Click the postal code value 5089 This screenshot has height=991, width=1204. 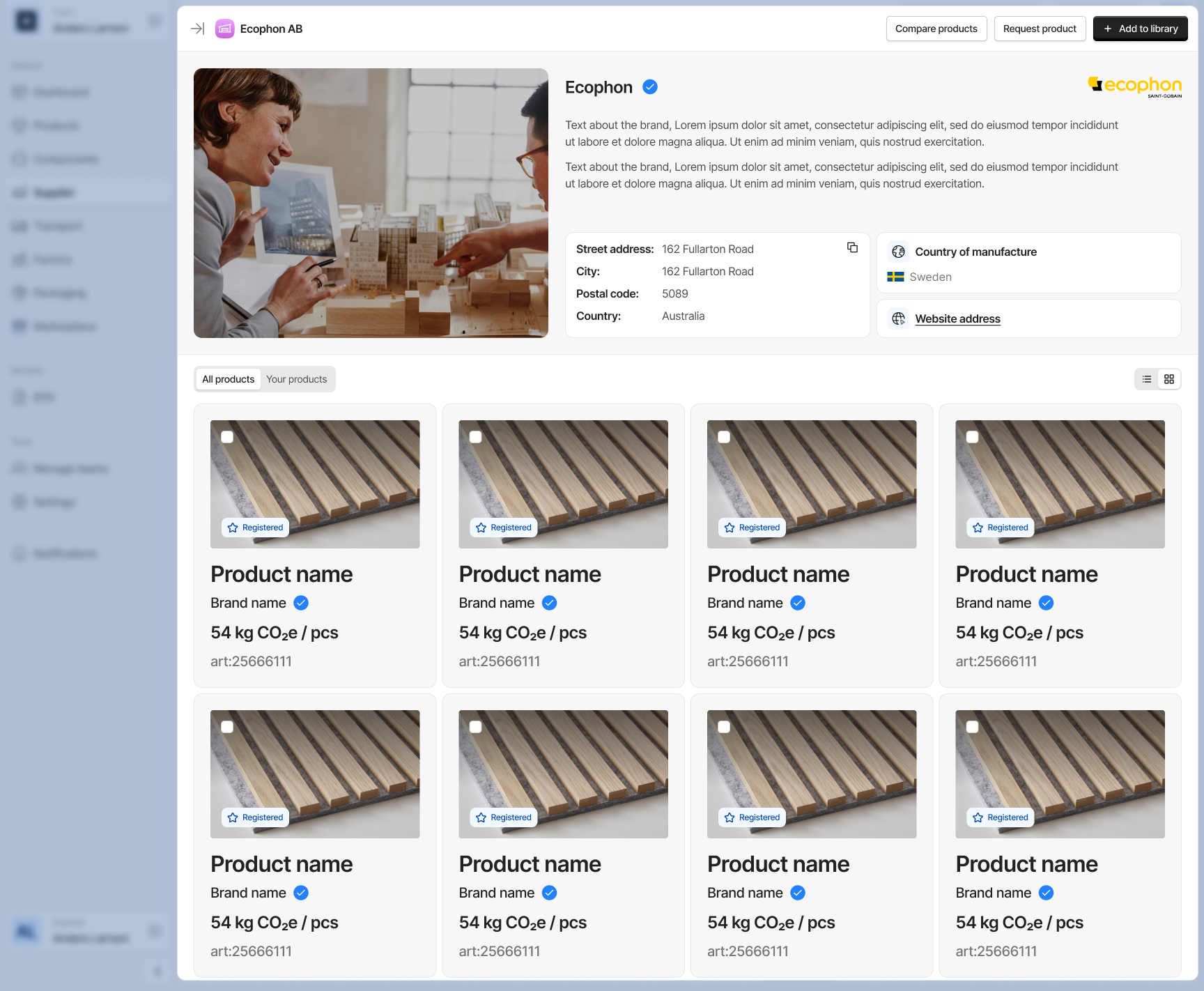[x=675, y=293]
